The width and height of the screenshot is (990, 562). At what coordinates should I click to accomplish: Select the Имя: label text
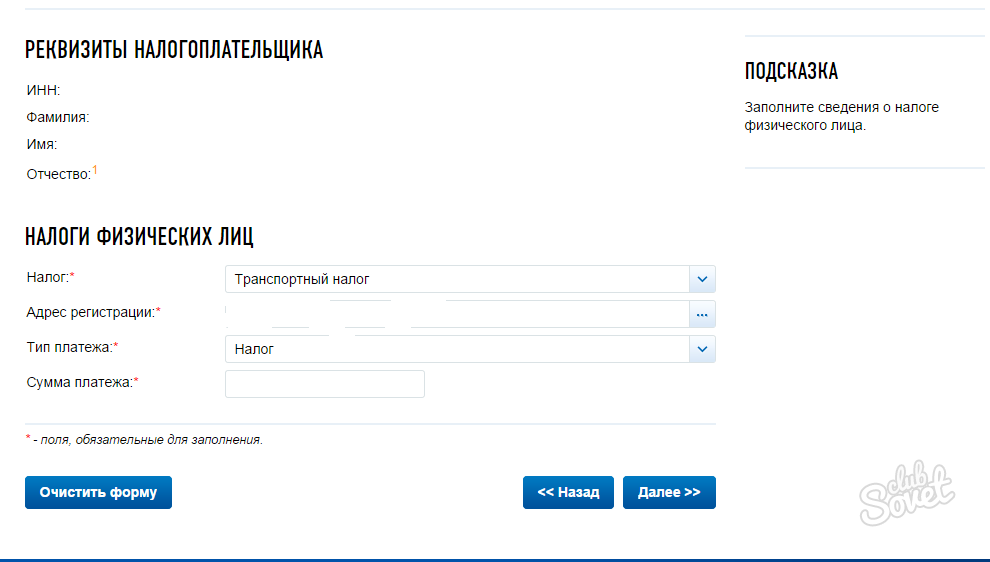(x=42, y=145)
